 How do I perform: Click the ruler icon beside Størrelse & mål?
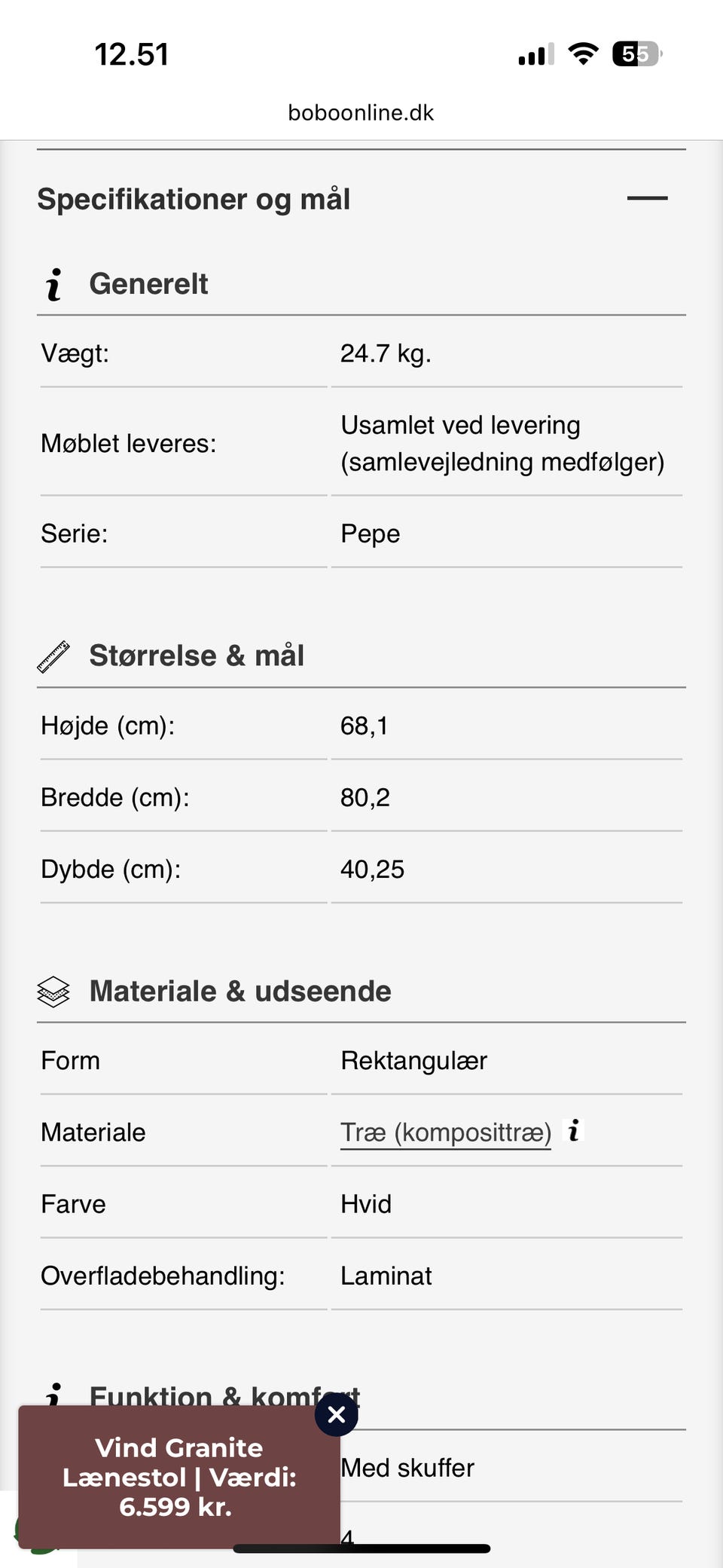click(53, 656)
